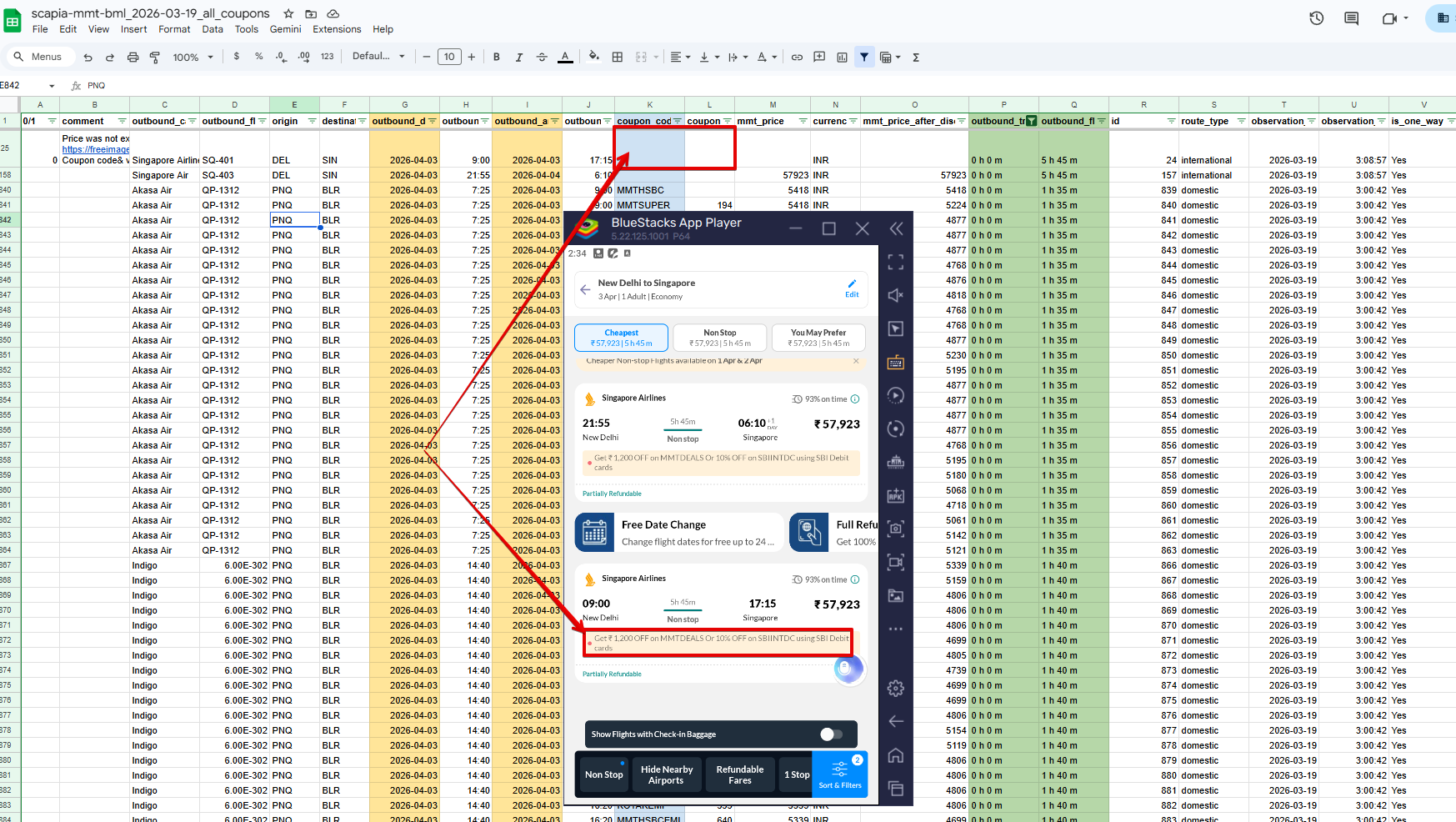Click the insert comment icon
This screenshot has width=1456, height=822.
[x=819, y=58]
